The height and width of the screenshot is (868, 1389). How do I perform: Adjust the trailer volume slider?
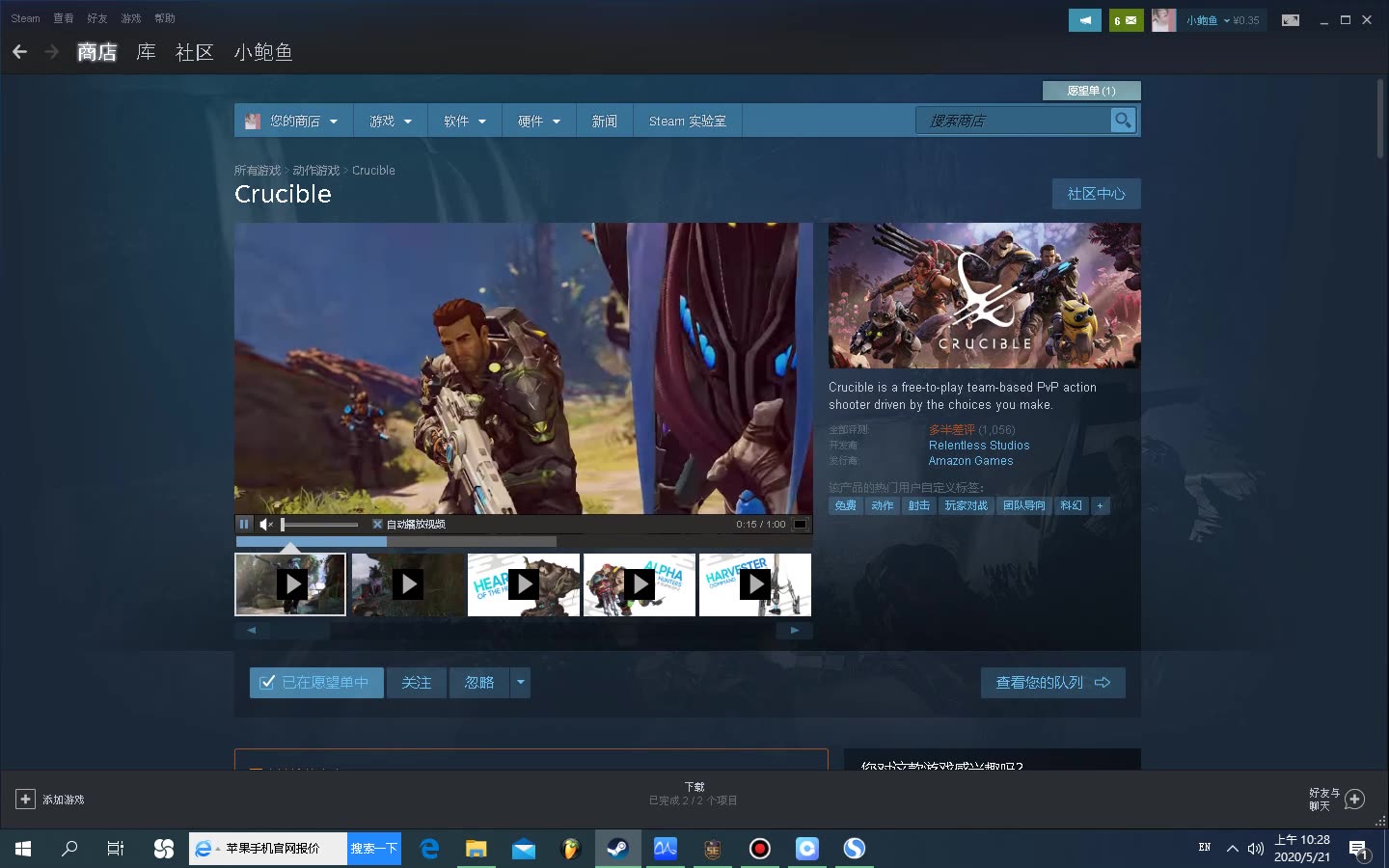pyautogui.click(x=319, y=524)
